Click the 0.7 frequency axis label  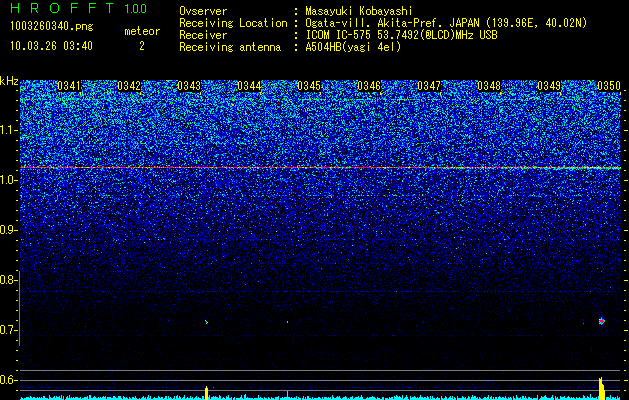(x=9, y=330)
